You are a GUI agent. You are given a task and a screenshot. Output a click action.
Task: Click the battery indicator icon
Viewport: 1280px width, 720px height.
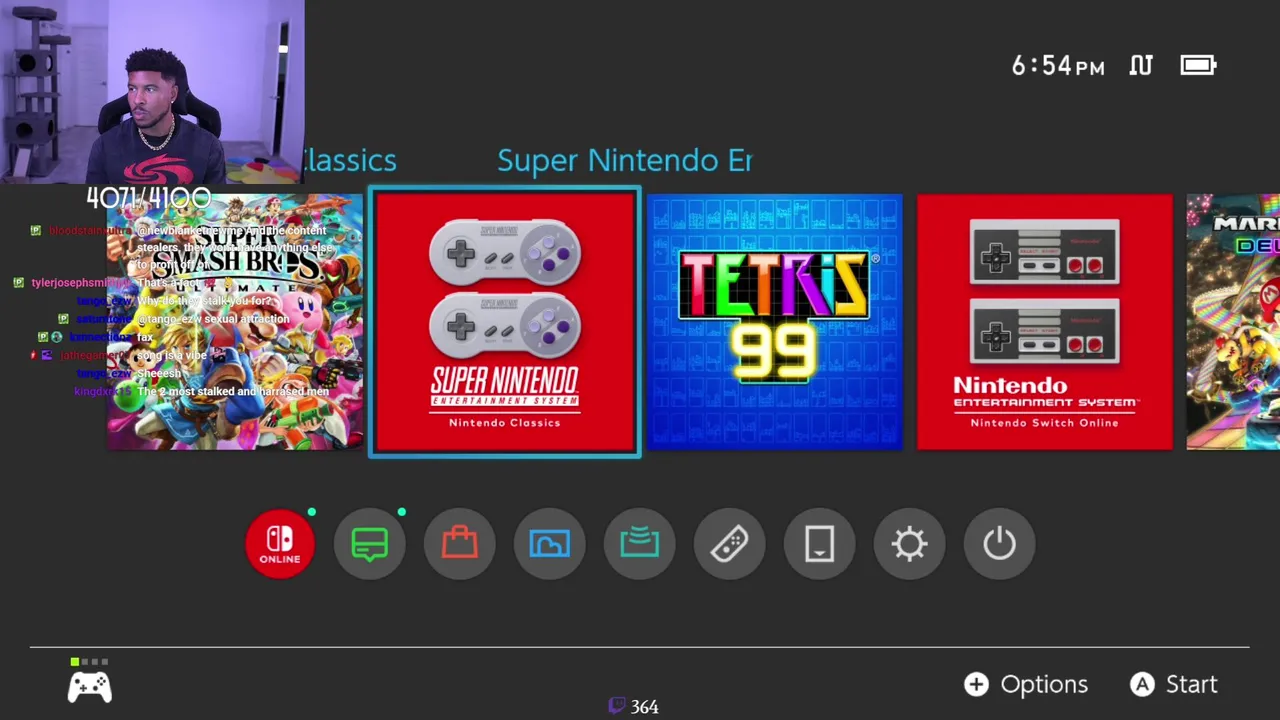1198,65
